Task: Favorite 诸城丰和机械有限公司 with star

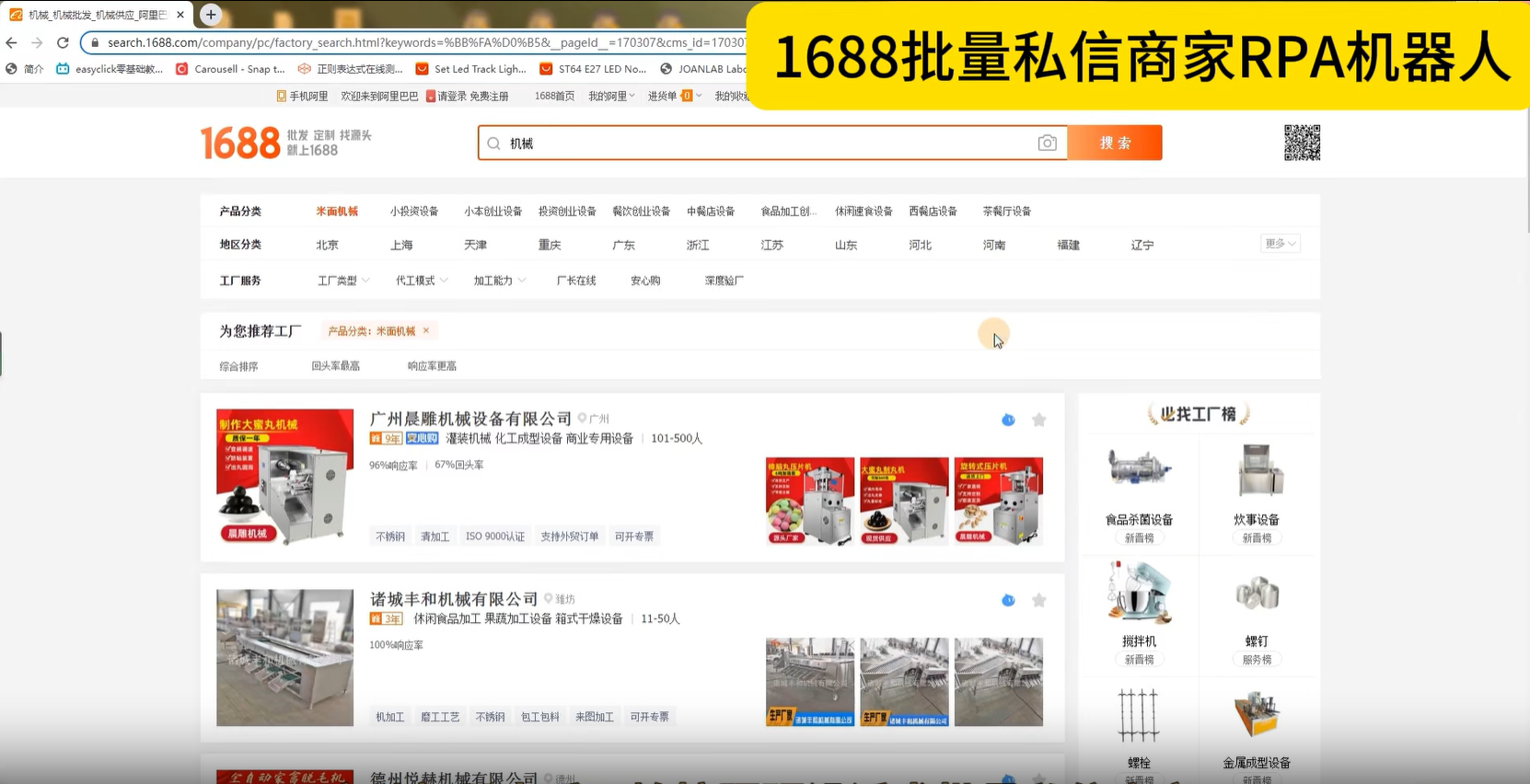Action: (1038, 600)
